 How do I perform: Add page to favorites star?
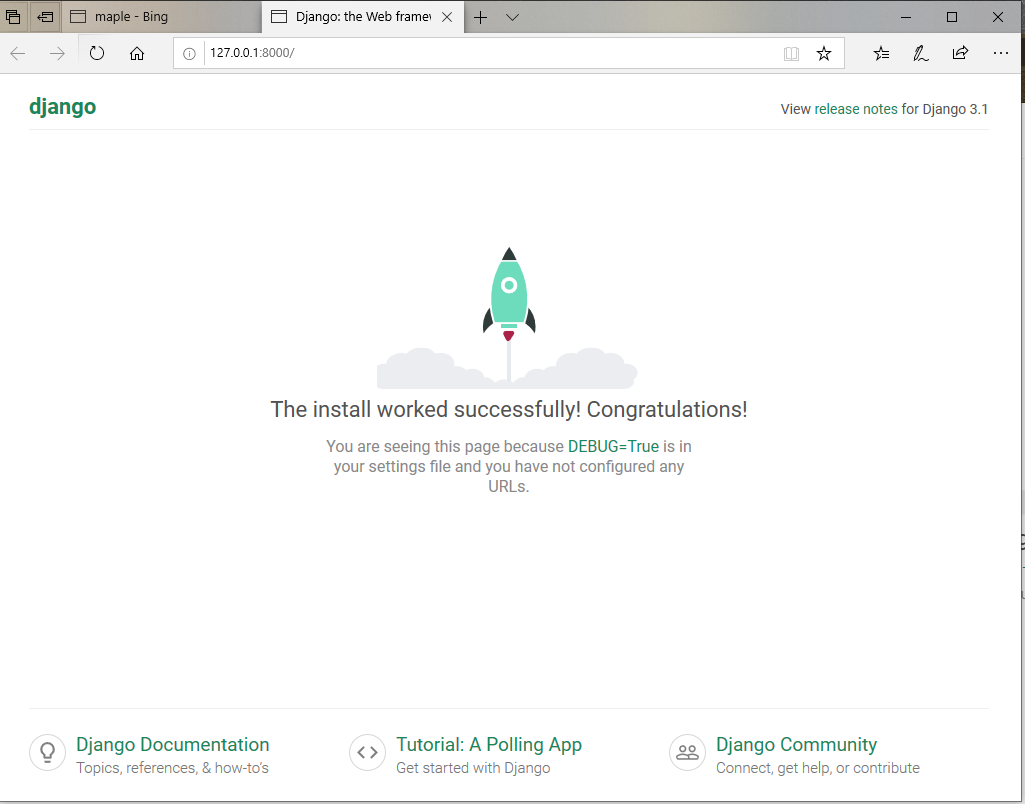824,54
